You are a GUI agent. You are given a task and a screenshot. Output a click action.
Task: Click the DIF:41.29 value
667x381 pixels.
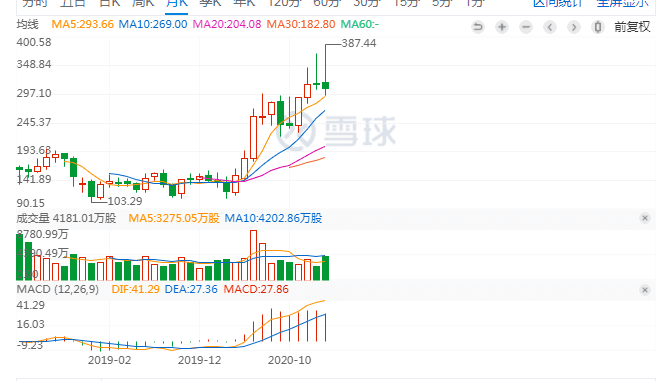135,290
